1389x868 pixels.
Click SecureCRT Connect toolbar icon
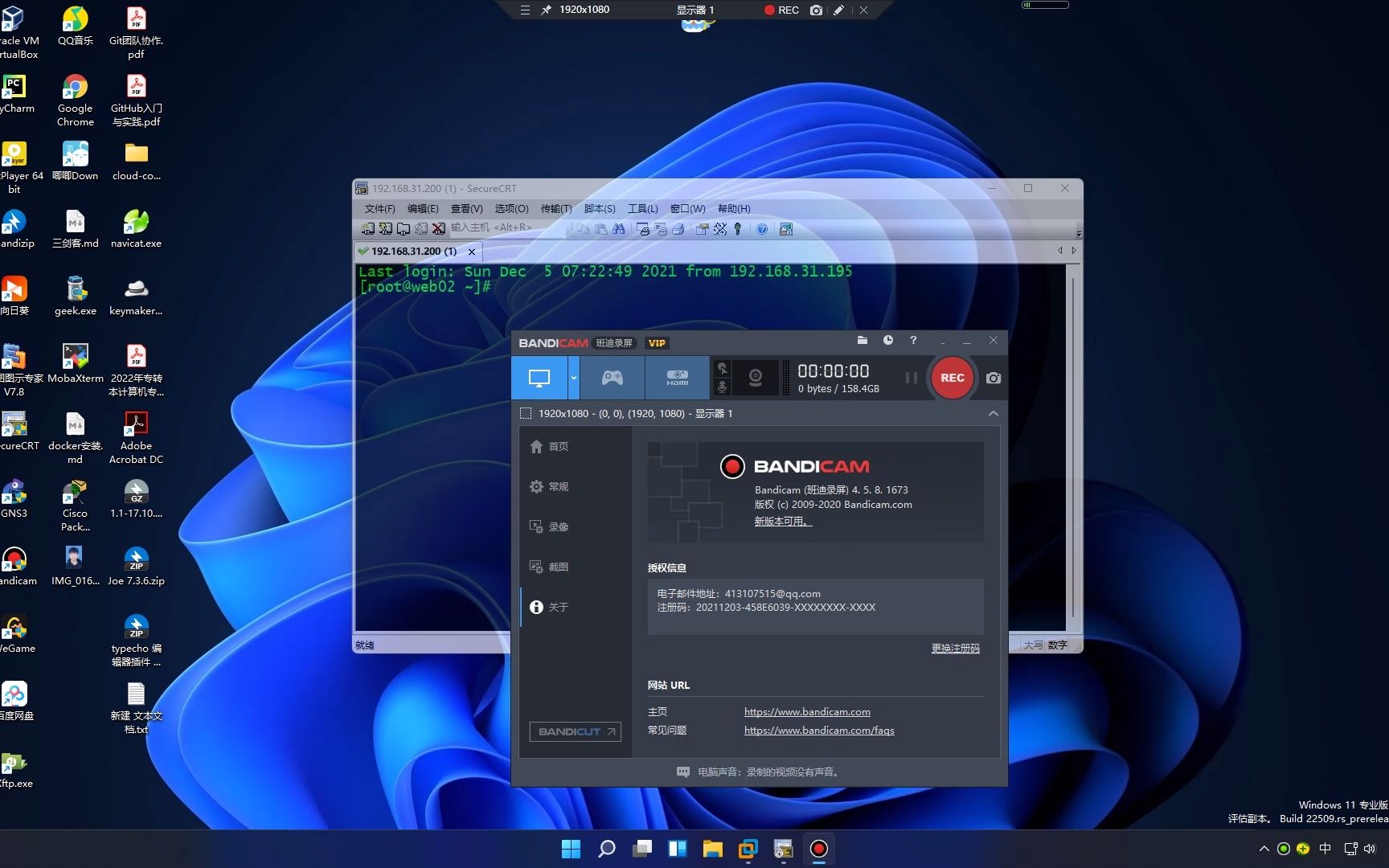(367, 229)
